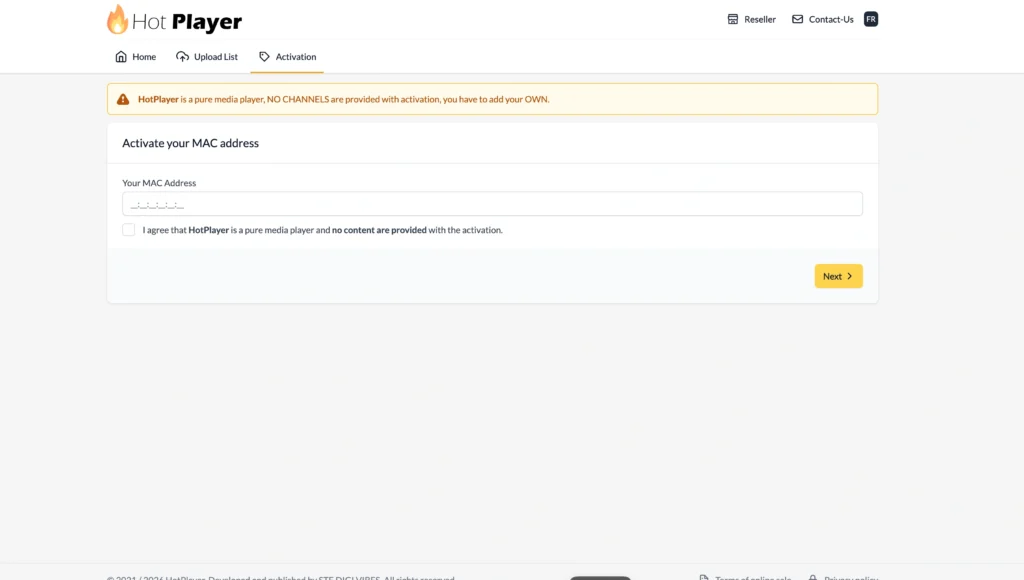Click the 'I agree that HotPlayer' agreement text
The width and height of the screenshot is (1024, 580).
323,230
